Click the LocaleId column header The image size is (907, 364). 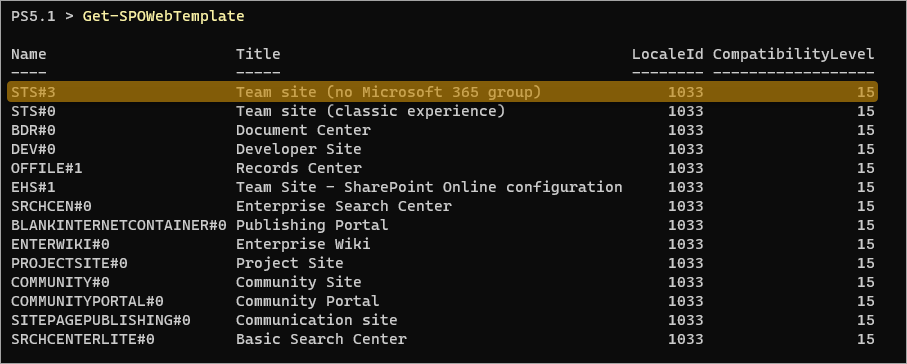668,54
